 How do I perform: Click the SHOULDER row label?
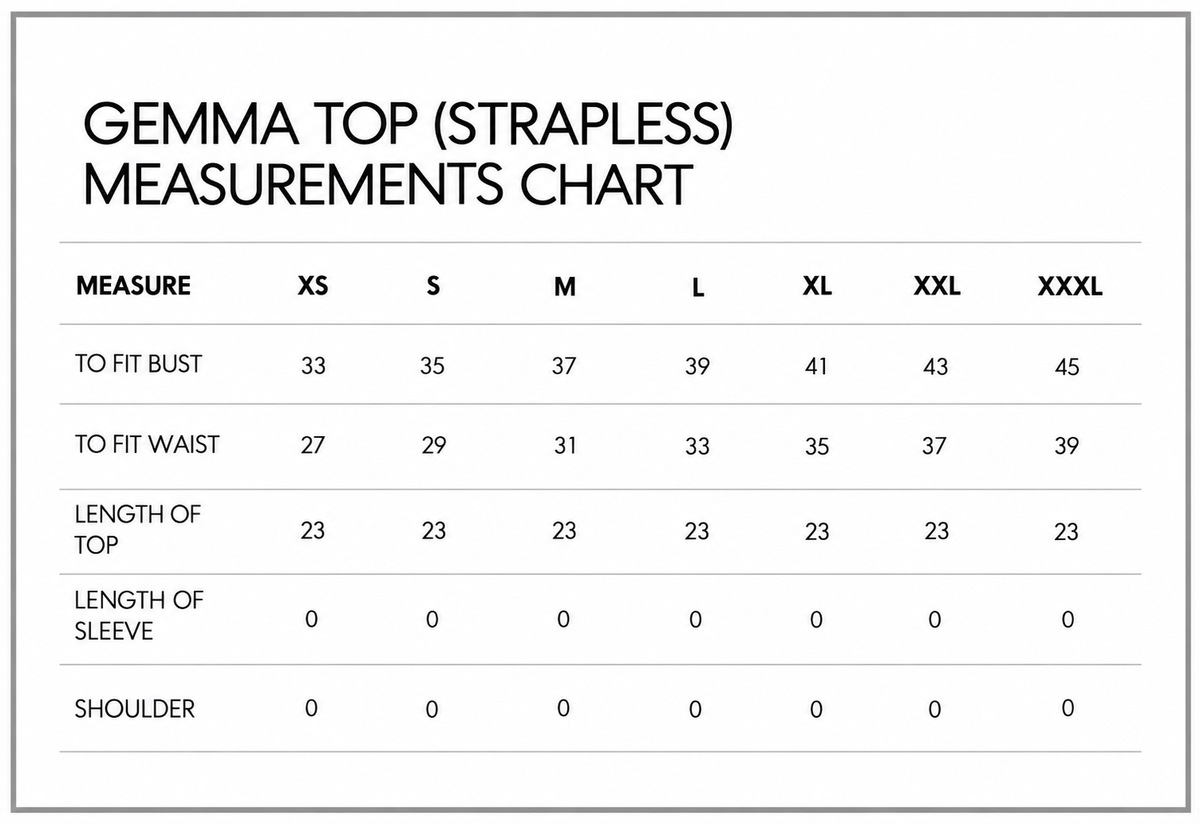135,709
